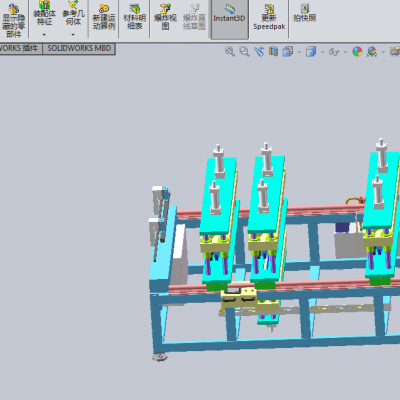Screen dimensions: 400x400
Task: Toggle the Instant3D mode
Action: point(229,19)
